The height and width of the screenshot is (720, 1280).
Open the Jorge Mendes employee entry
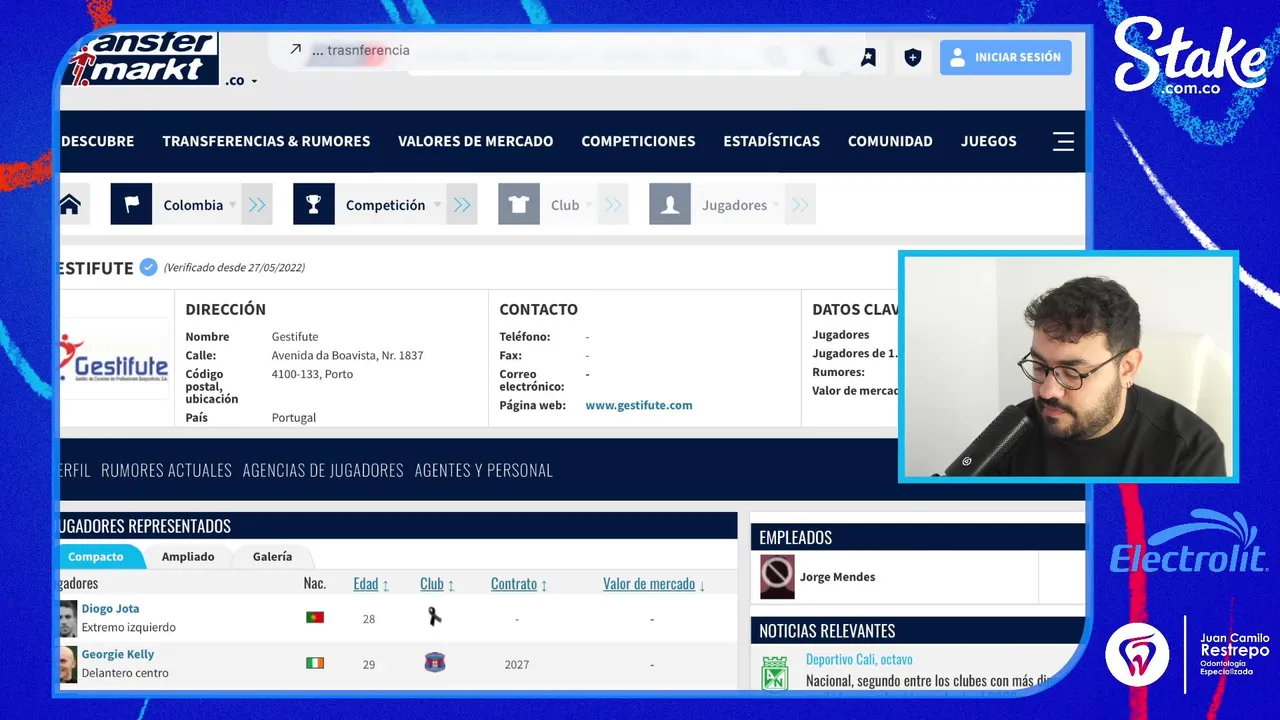837,577
